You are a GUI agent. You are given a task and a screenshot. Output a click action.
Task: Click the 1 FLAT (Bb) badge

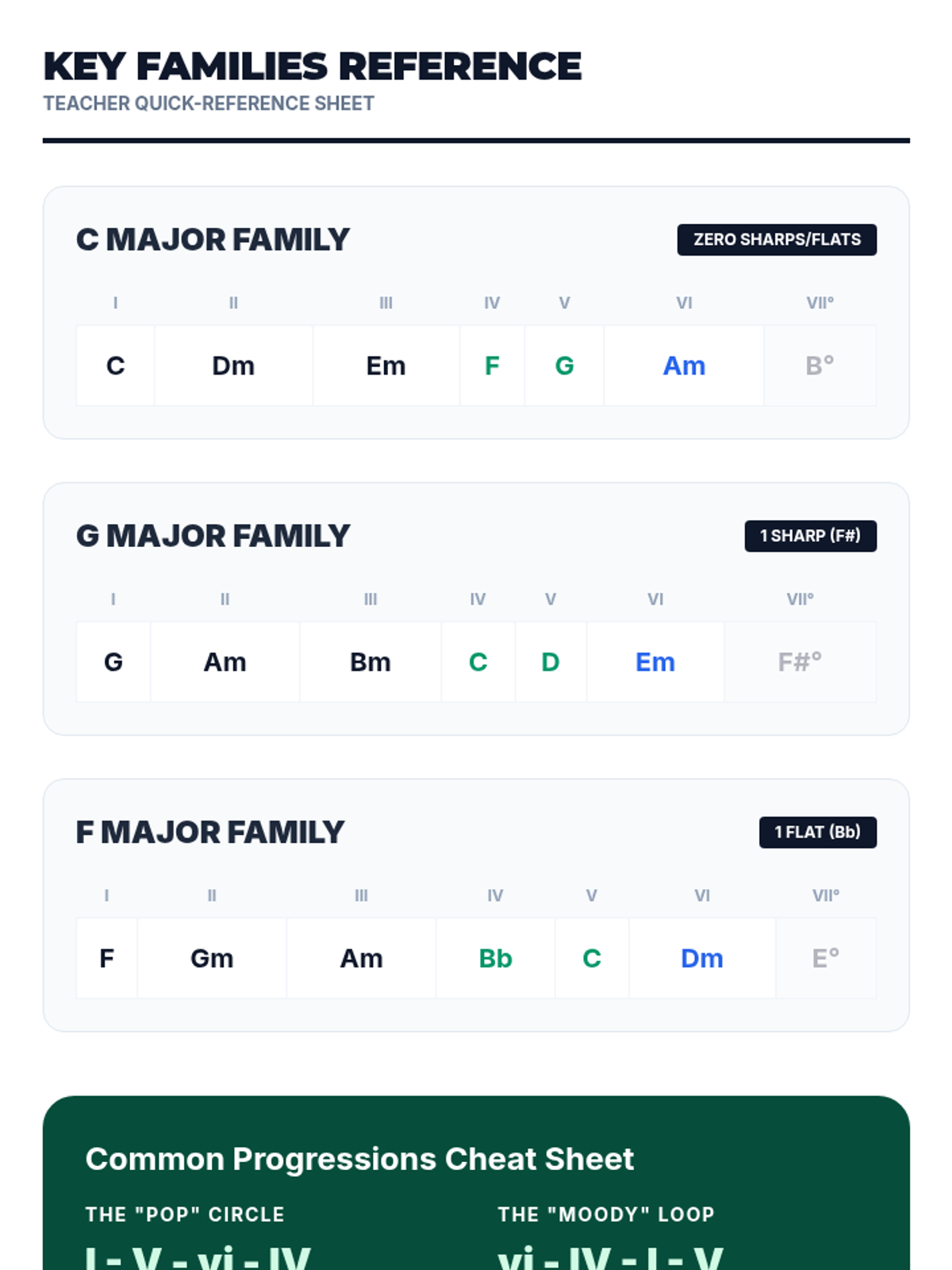point(818,832)
